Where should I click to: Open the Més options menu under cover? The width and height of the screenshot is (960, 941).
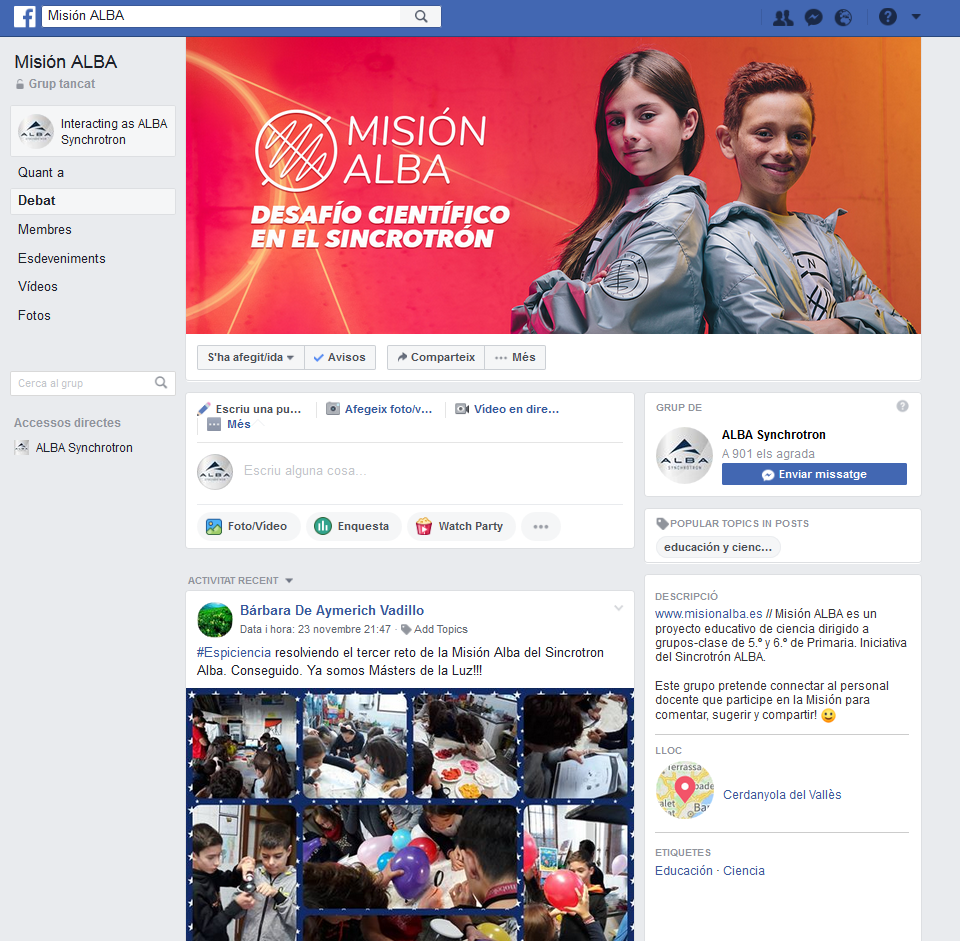(x=515, y=358)
